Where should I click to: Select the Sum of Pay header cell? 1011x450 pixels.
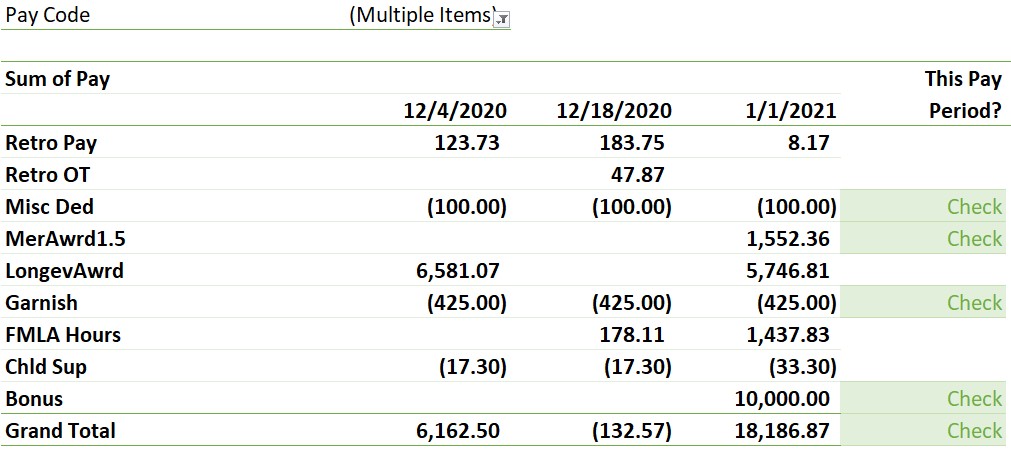[58, 79]
